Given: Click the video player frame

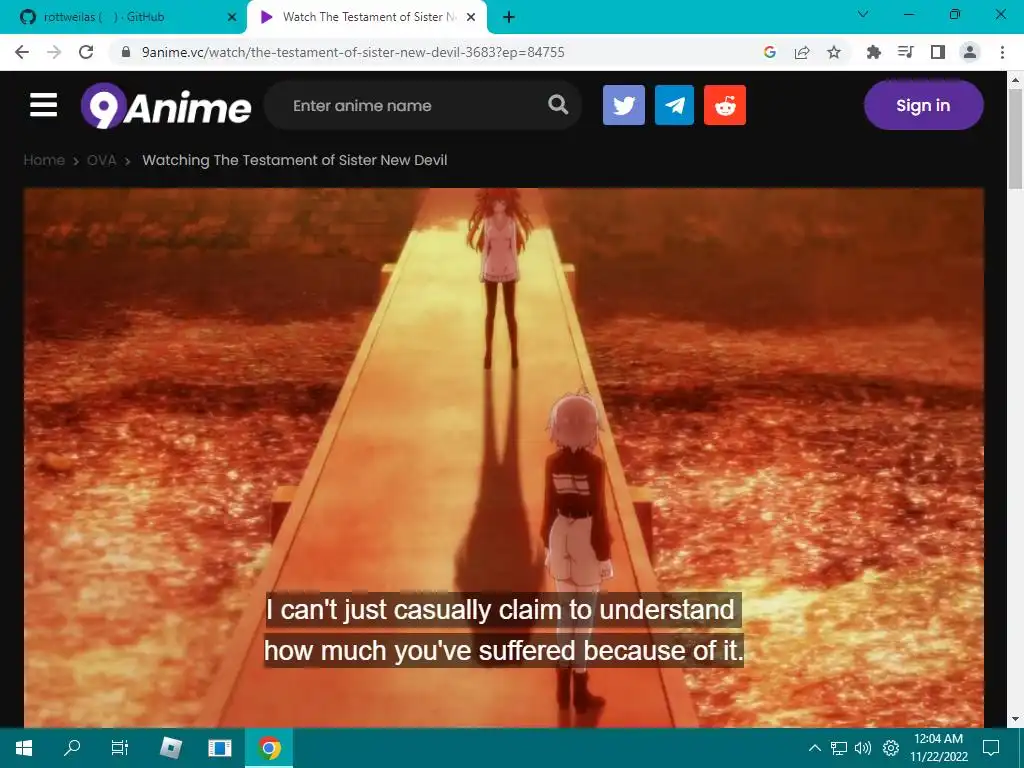Looking at the screenshot, I should coord(504,457).
